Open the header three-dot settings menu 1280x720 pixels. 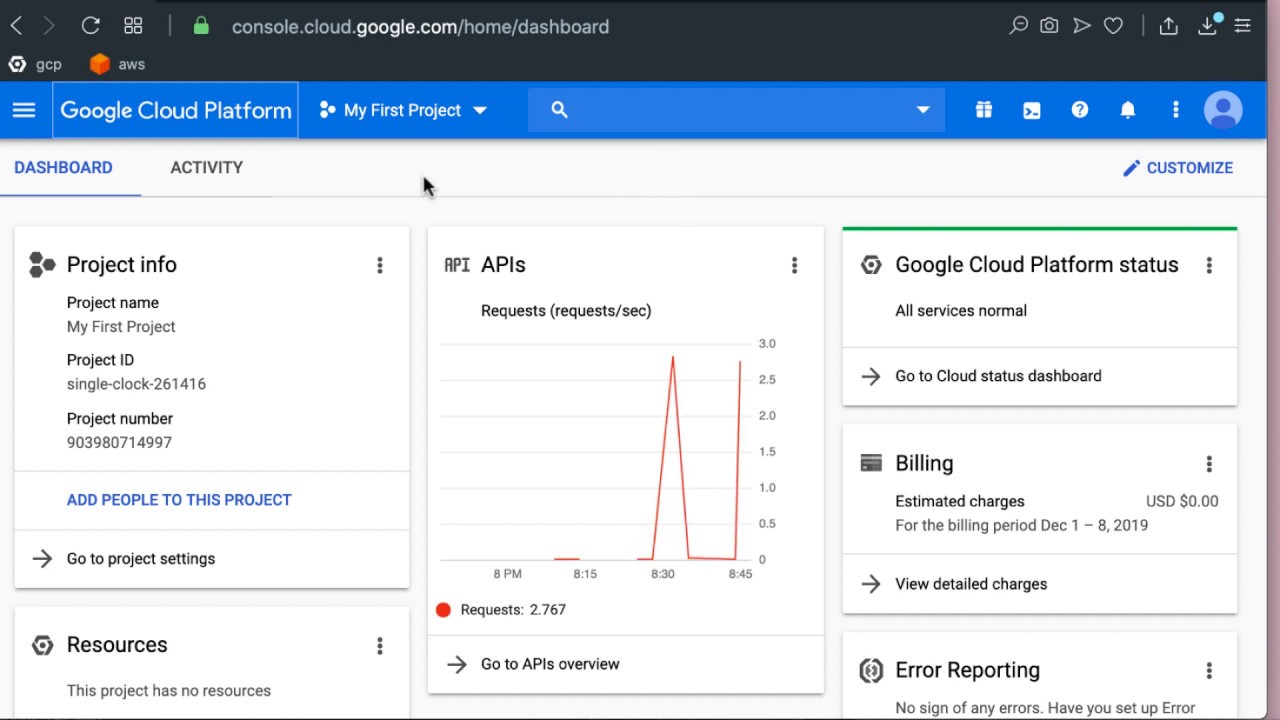(x=1176, y=110)
